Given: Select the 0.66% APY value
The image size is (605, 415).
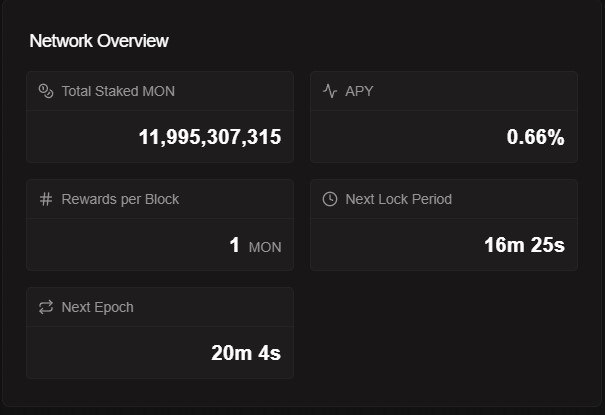Looking at the screenshot, I should (x=536, y=137).
